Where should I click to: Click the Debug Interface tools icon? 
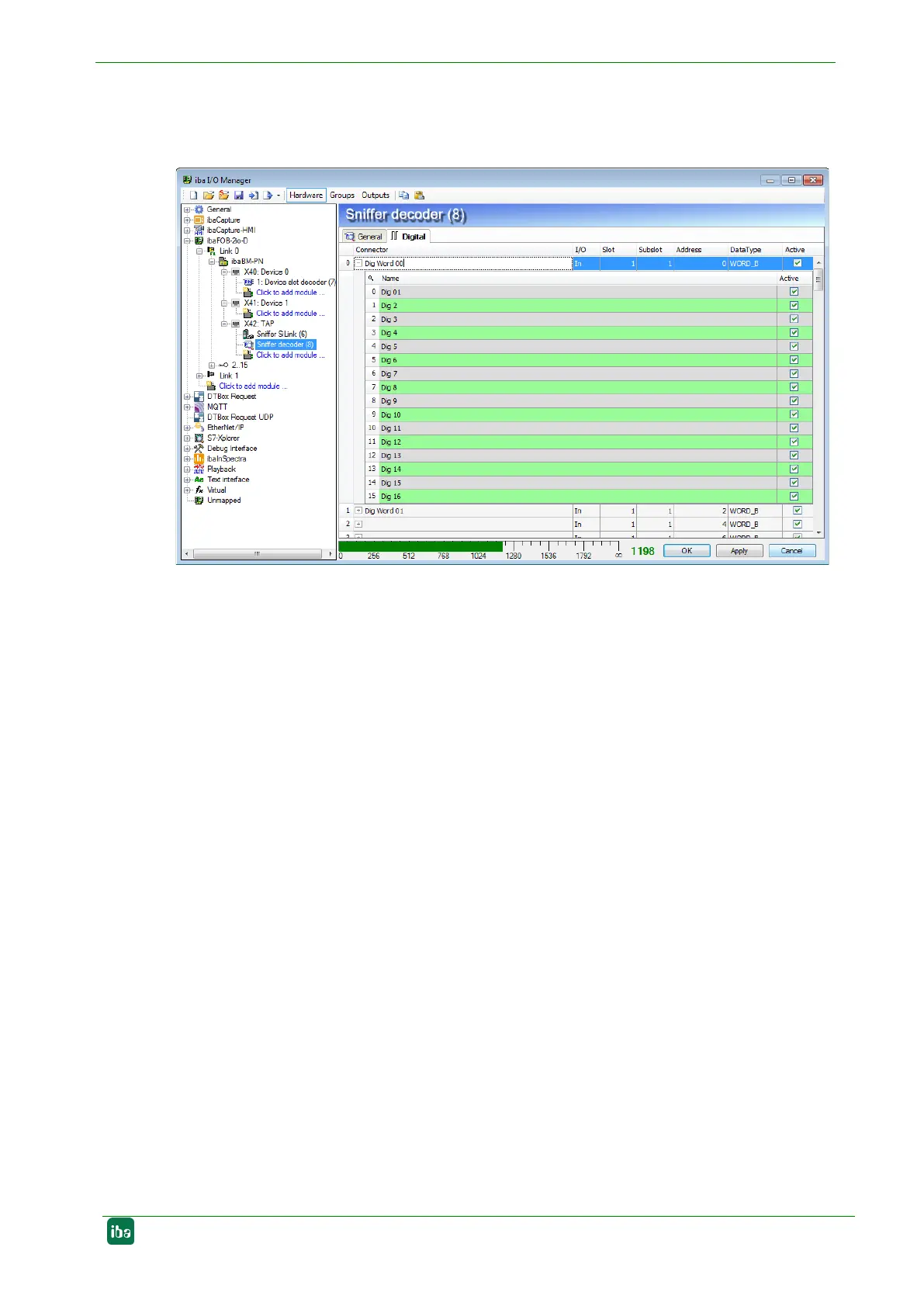199,449
